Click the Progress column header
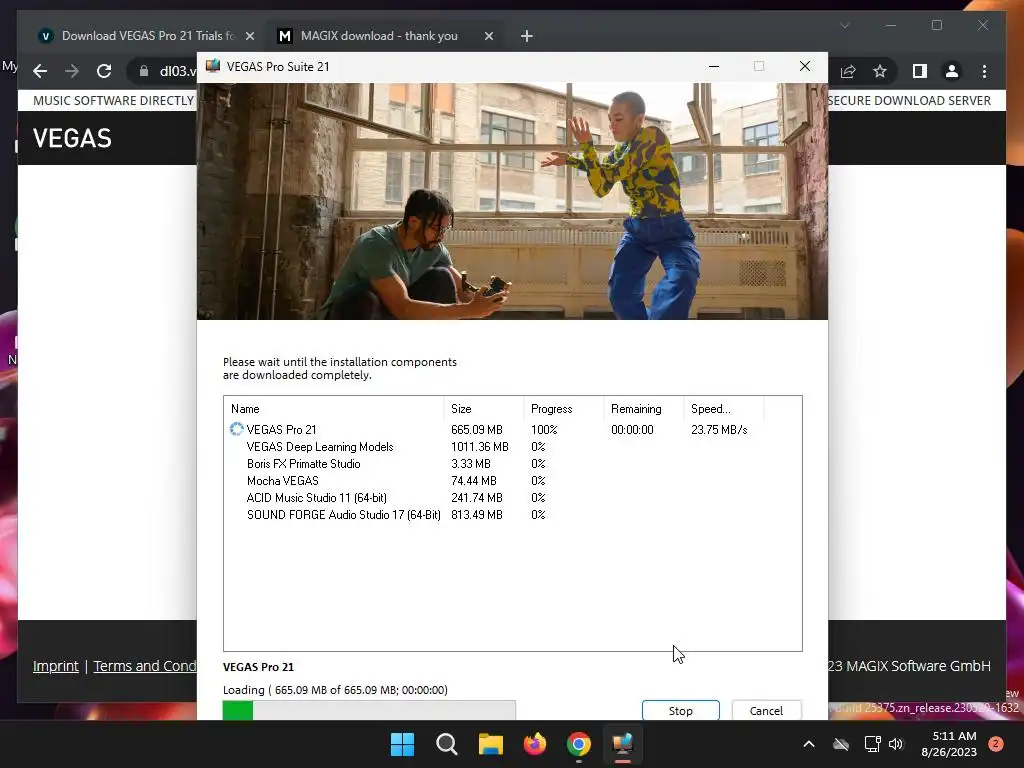 (x=563, y=409)
